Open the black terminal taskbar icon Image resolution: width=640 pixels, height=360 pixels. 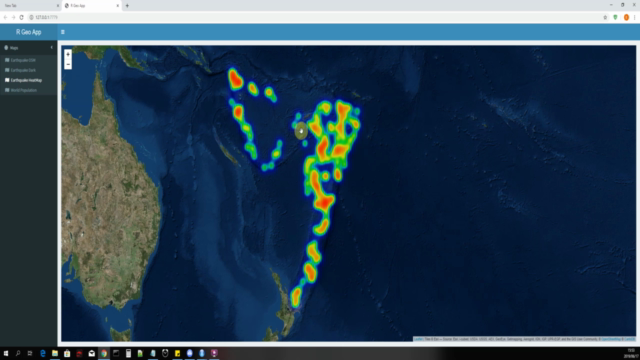116,353
